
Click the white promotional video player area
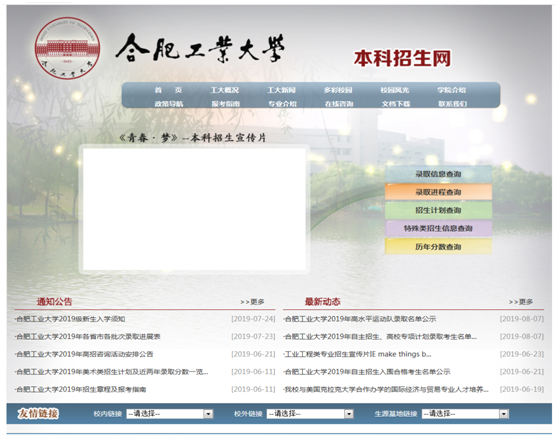194,209
